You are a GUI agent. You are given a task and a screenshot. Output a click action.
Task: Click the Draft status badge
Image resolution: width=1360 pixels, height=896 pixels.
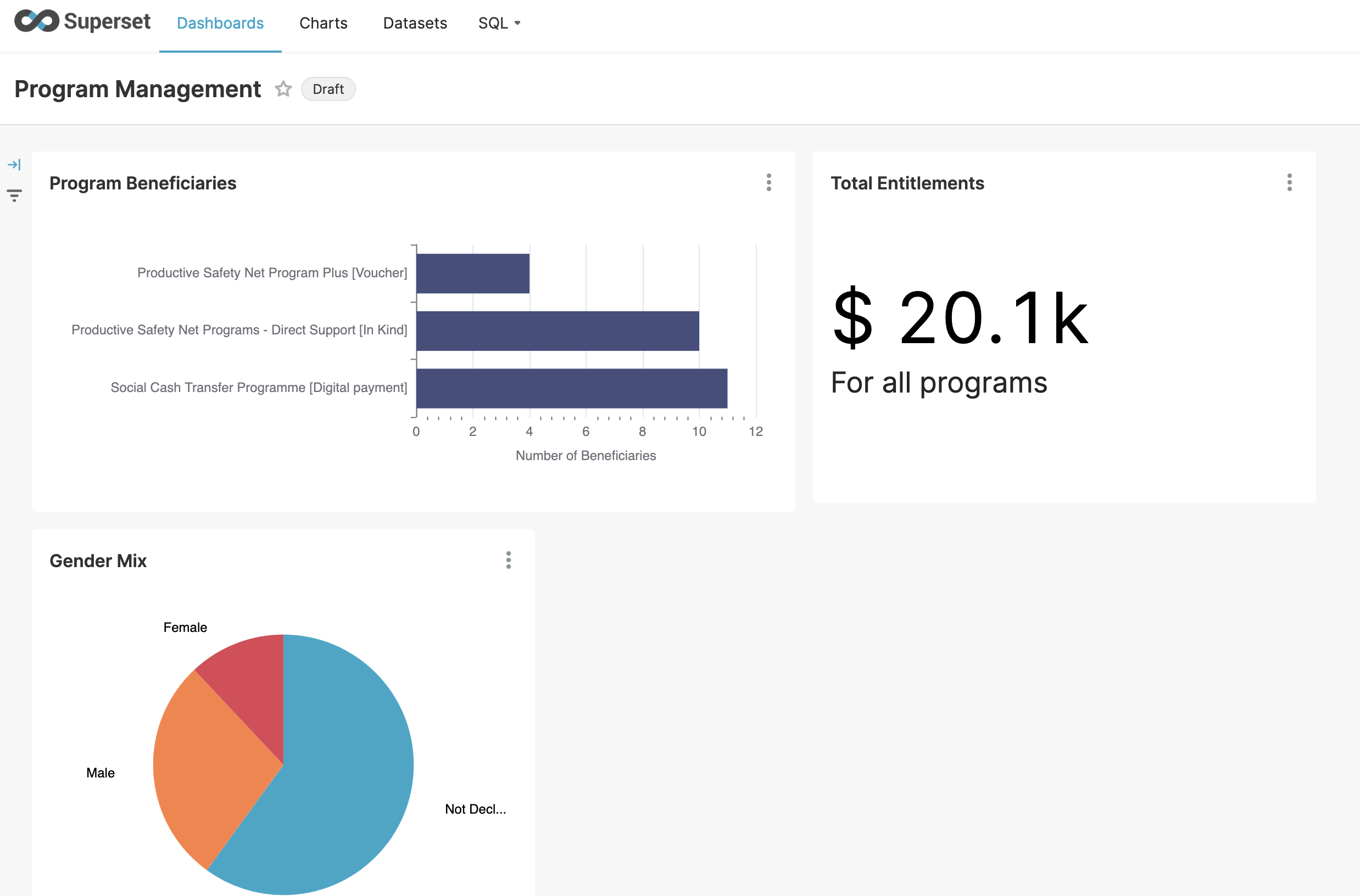point(328,89)
